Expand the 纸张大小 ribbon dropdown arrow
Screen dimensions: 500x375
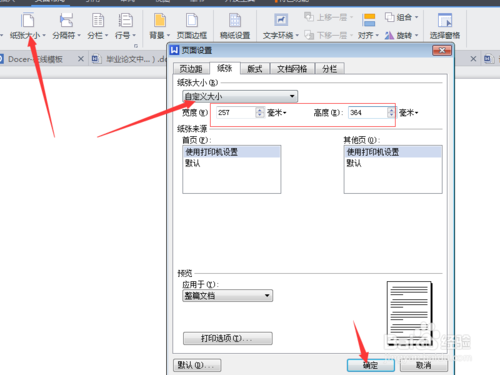44,35
